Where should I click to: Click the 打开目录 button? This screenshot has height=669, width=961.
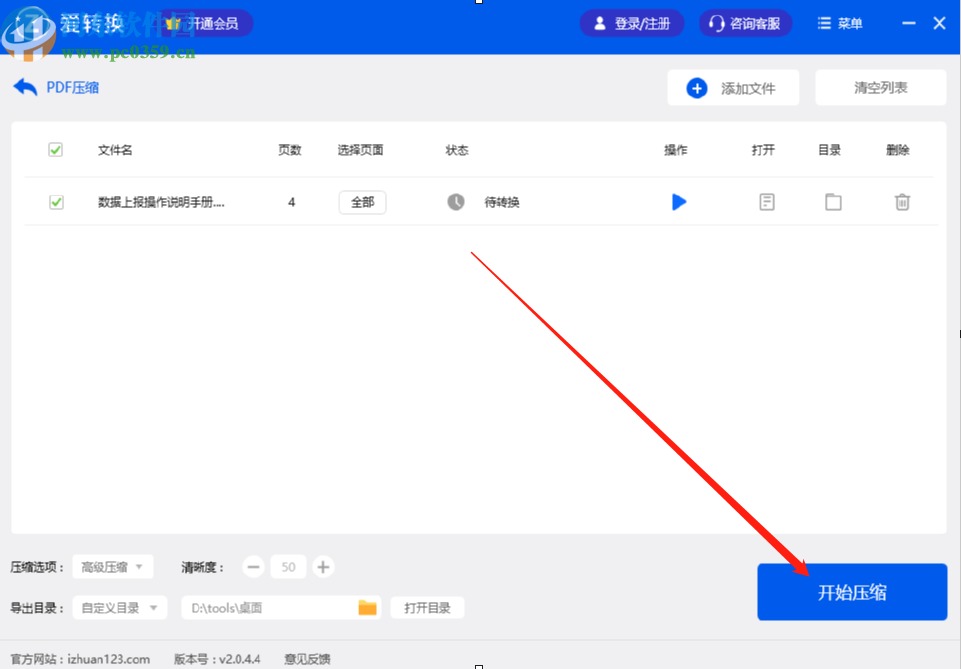[x=427, y=608]
